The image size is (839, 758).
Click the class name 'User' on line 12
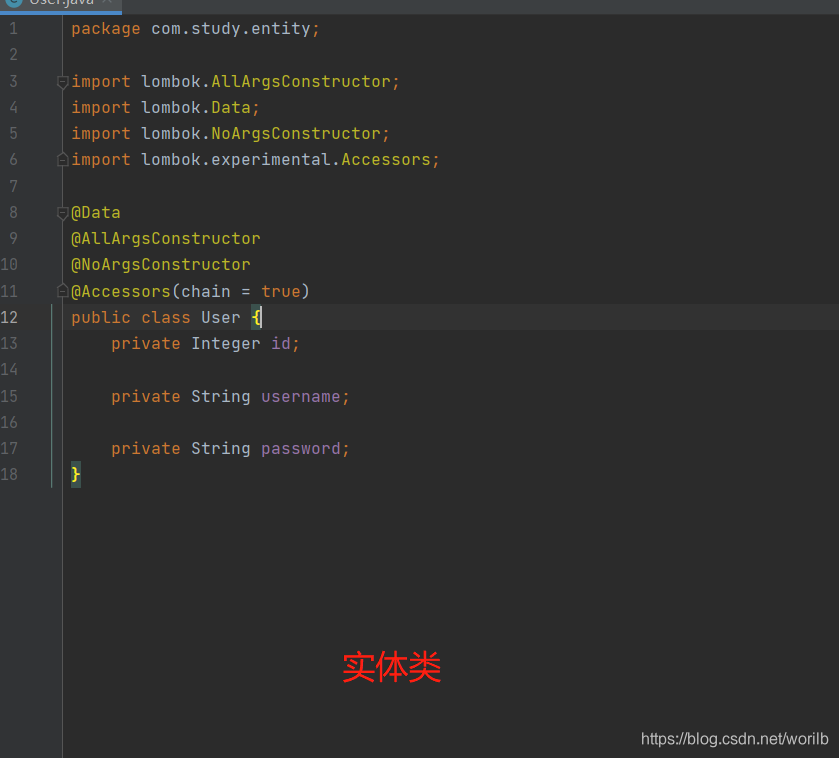(221, 318)
